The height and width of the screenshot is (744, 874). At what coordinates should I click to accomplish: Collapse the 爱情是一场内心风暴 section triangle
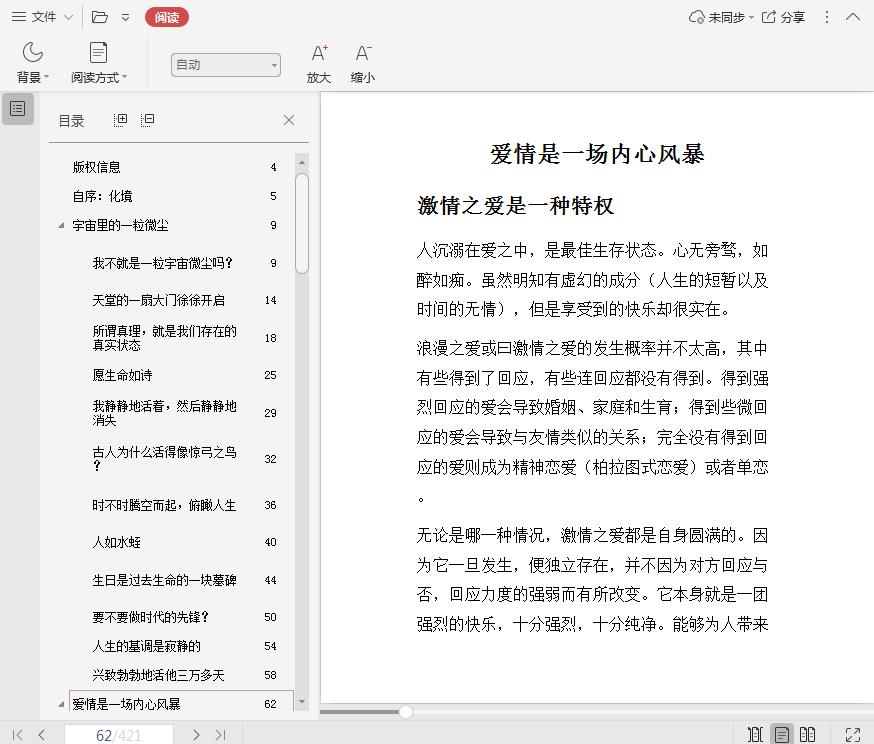(x=61, y=704)
